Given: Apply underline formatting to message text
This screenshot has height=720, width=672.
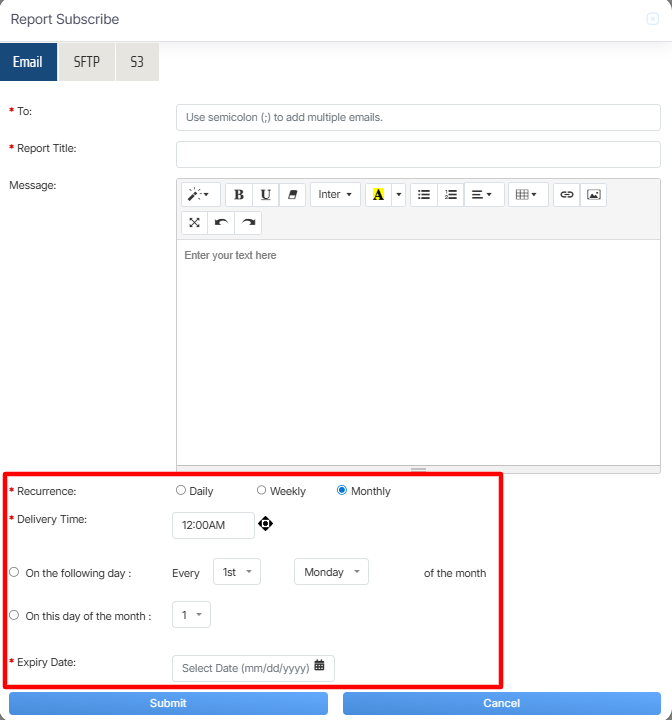Looking at the screenshot, I should tap(265, 195).
